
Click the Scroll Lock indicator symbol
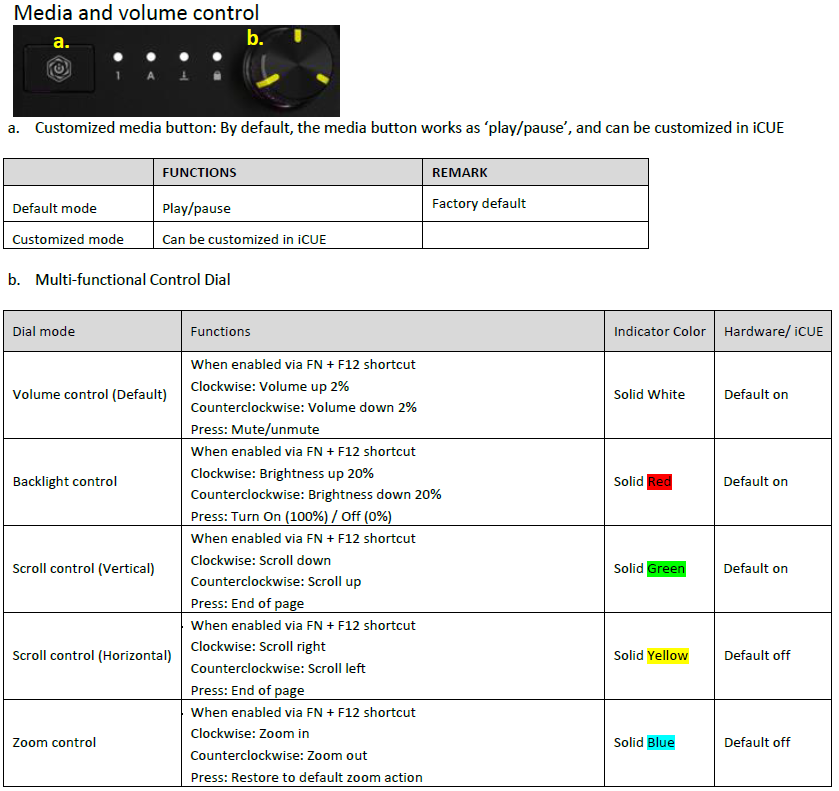(x=184, y=66)
